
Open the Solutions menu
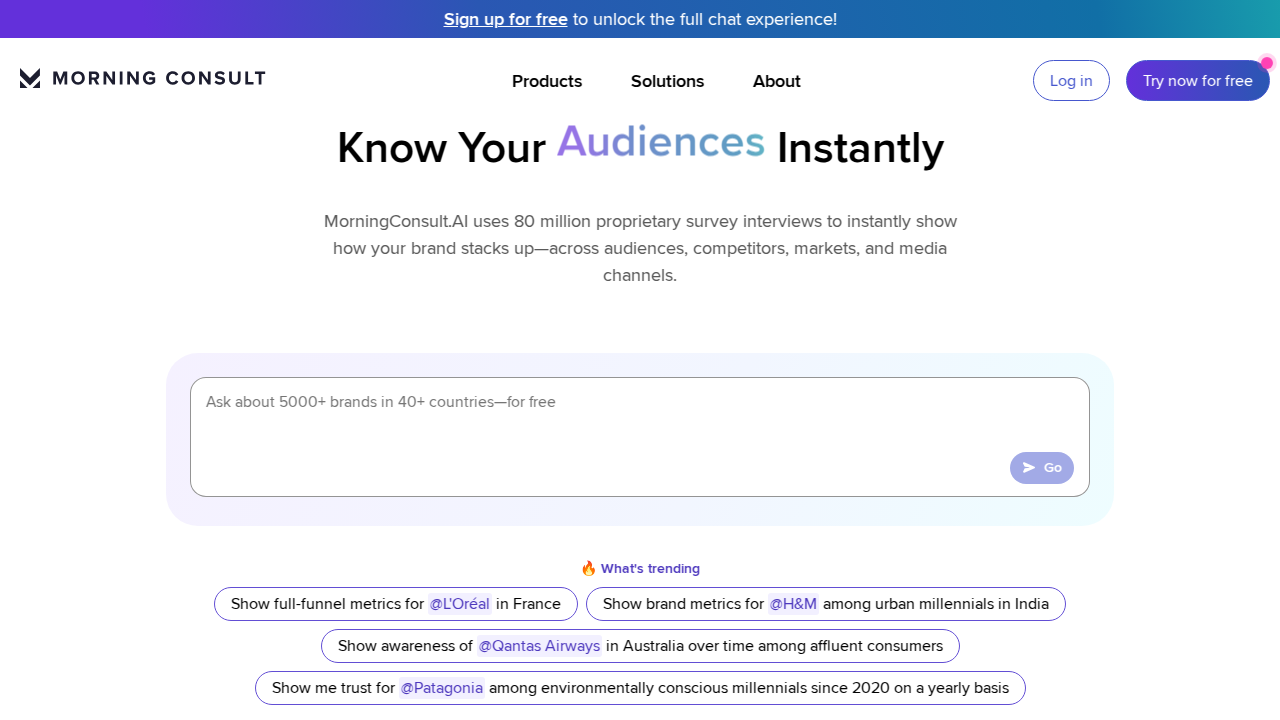[667, 81]
